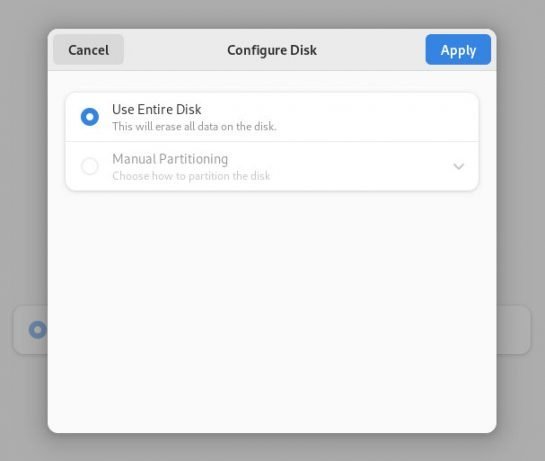Click the "Manual Partitioning" label text
The height and width of the screenshot is (461, 545).
(170, 159)
